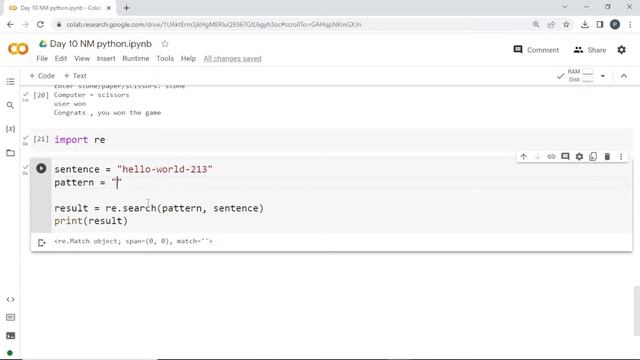Add a new Text cell
The height and width of the screenshot is (360, 640).
pos(75,76)
